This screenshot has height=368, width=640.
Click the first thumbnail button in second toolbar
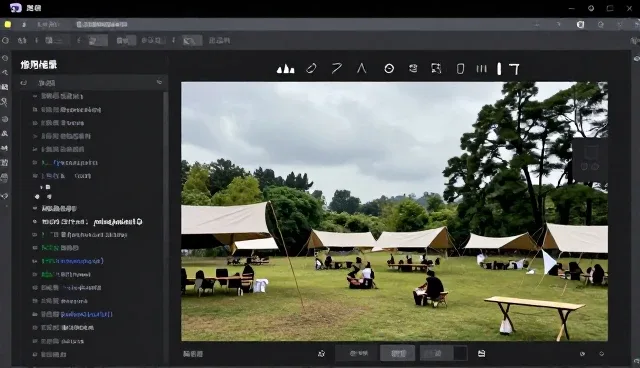pos(98,40)
